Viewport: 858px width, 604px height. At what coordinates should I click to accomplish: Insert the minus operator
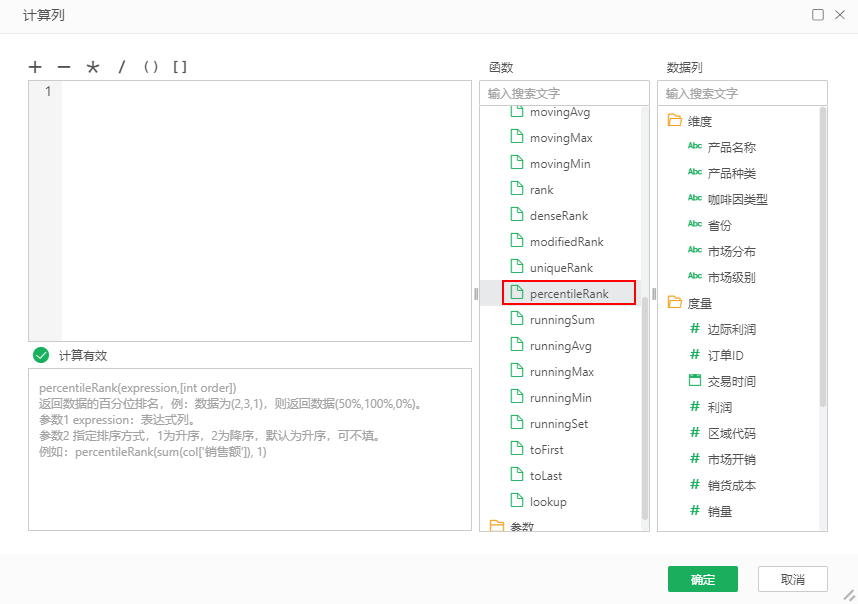pyautogui.click(x=64, y=67)
